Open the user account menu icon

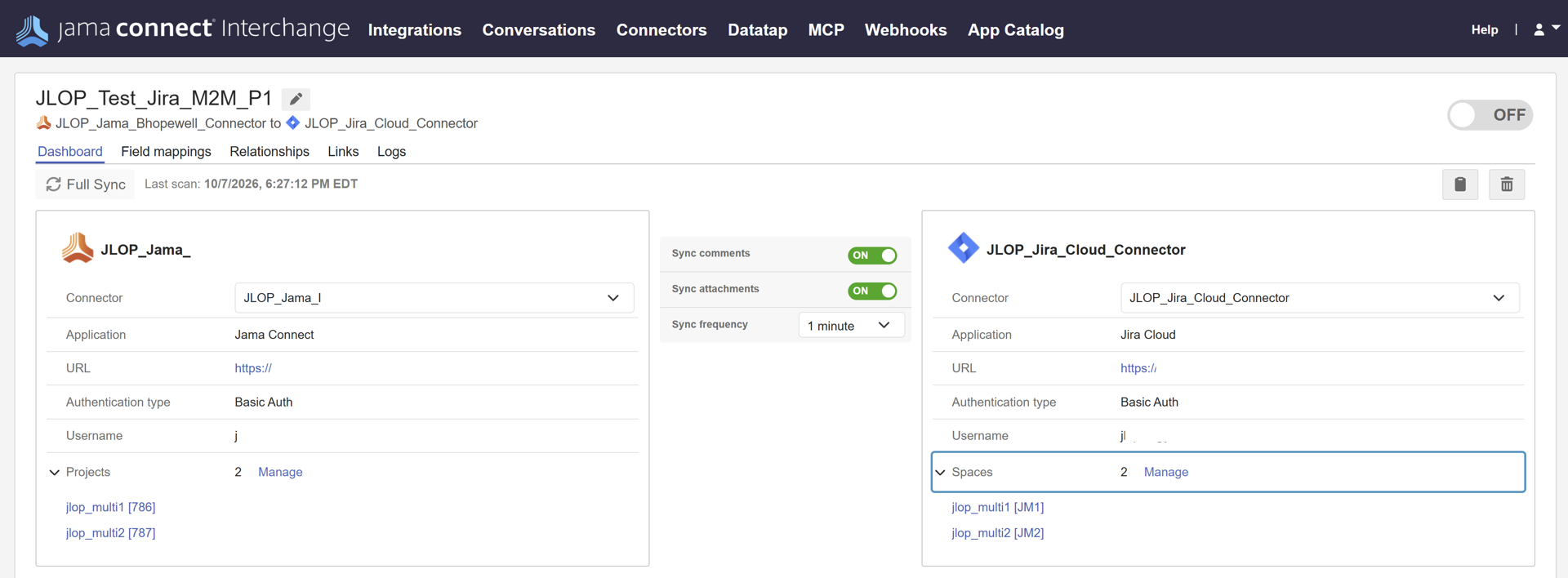click(1546, 29)
